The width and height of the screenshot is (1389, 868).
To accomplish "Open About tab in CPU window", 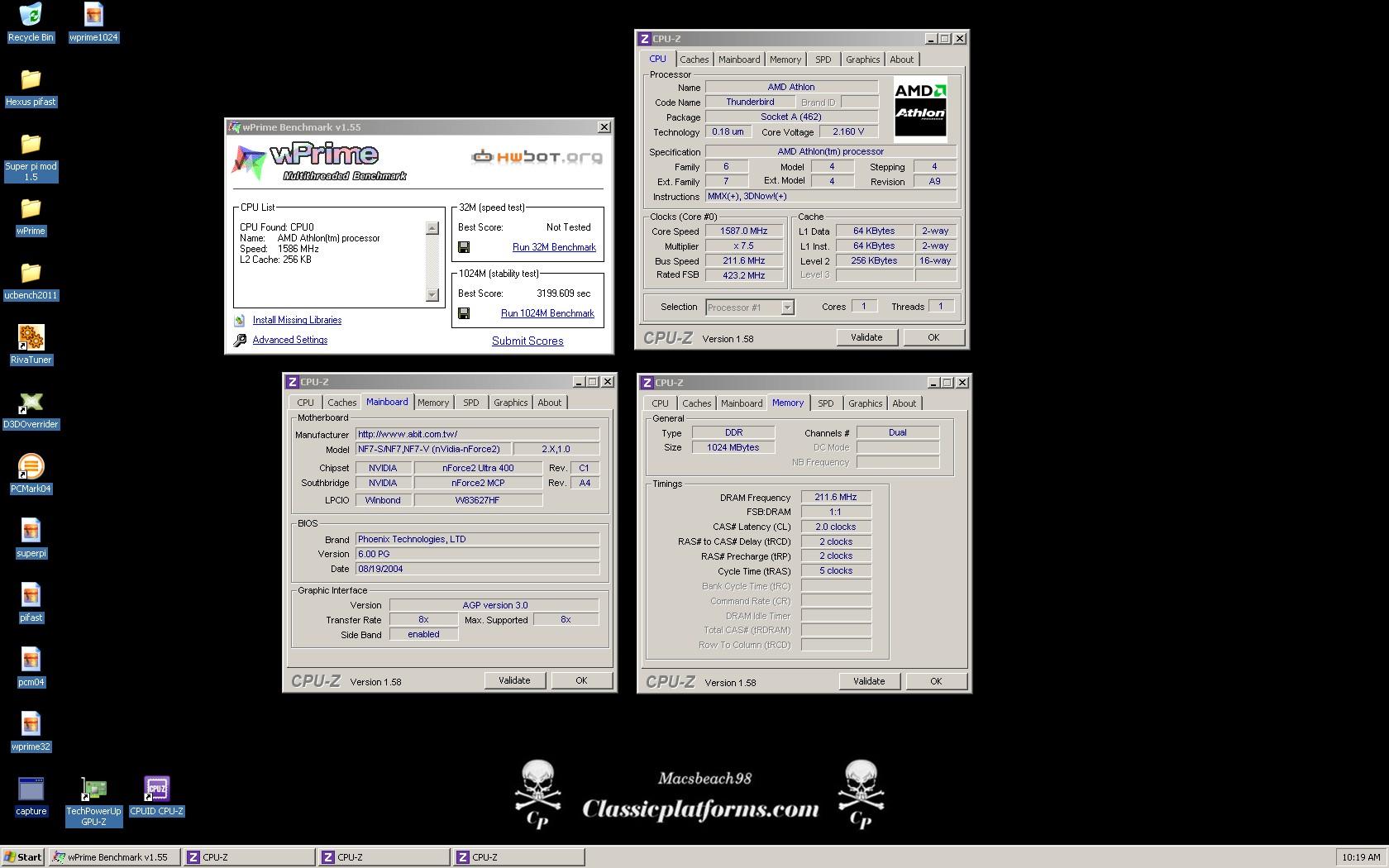I will [901, 60].
